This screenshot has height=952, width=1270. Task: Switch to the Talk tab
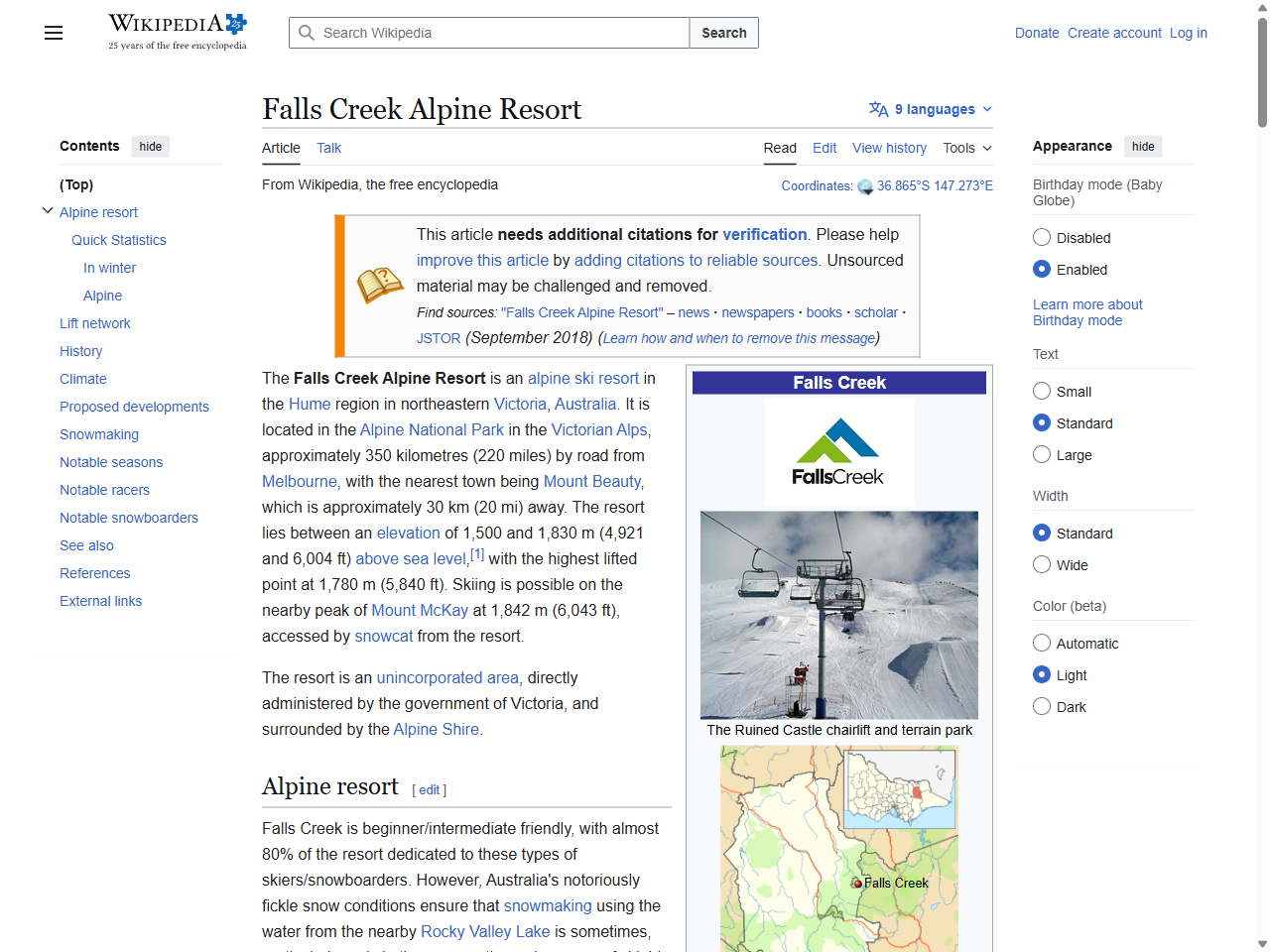[x=328, y=148]
